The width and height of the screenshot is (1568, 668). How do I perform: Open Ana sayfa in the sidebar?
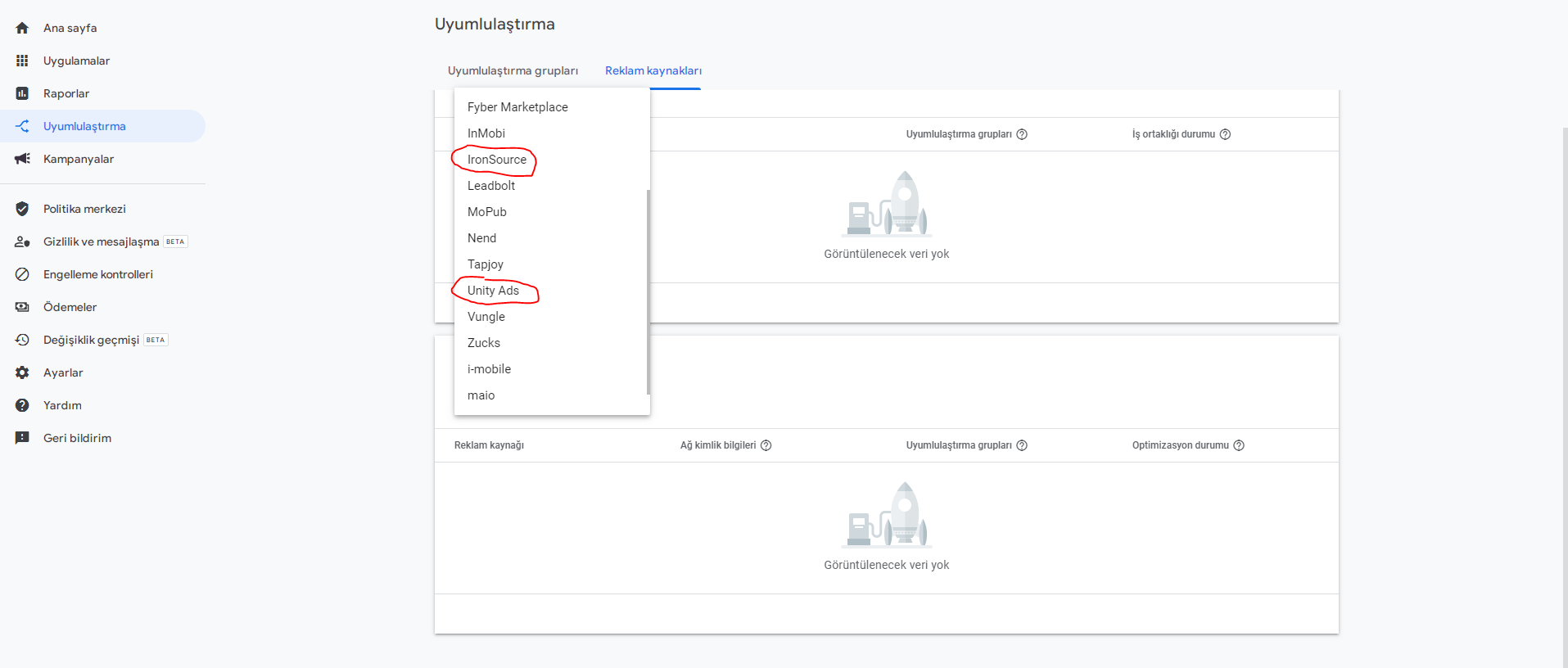[102, 28]
